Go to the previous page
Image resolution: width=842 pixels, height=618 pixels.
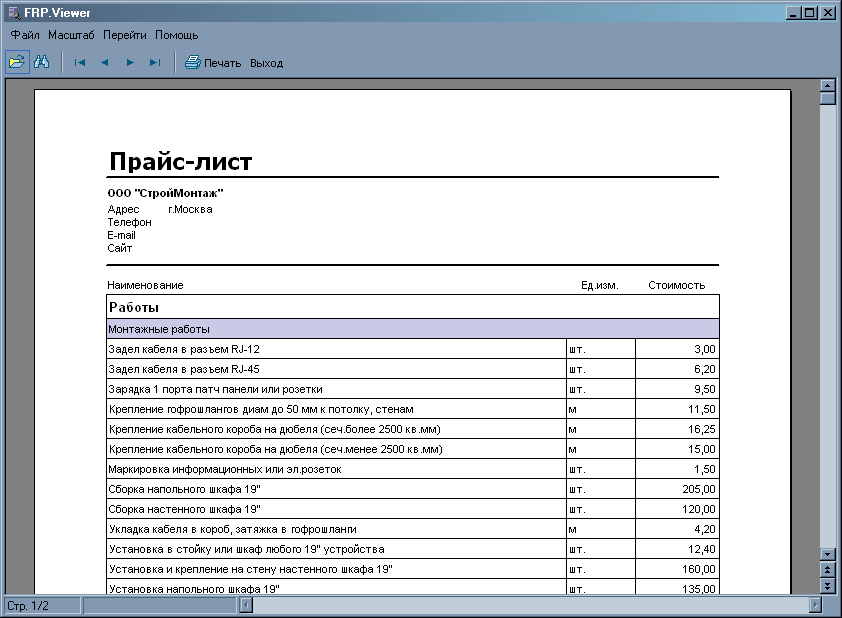click(x=104, y=63)
